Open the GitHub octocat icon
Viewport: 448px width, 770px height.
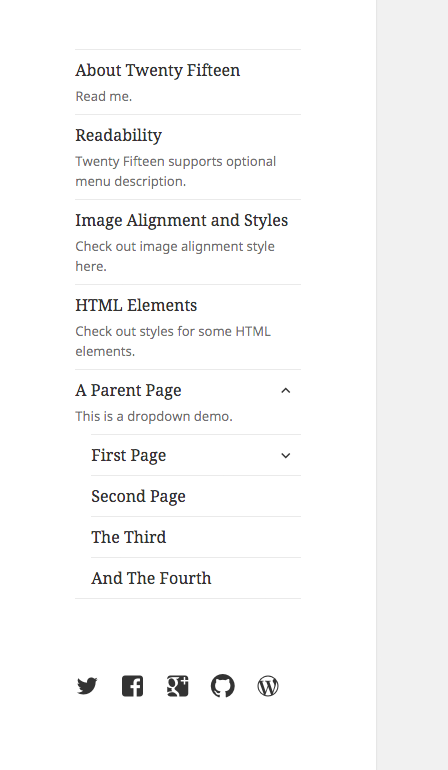pos(223,686)
